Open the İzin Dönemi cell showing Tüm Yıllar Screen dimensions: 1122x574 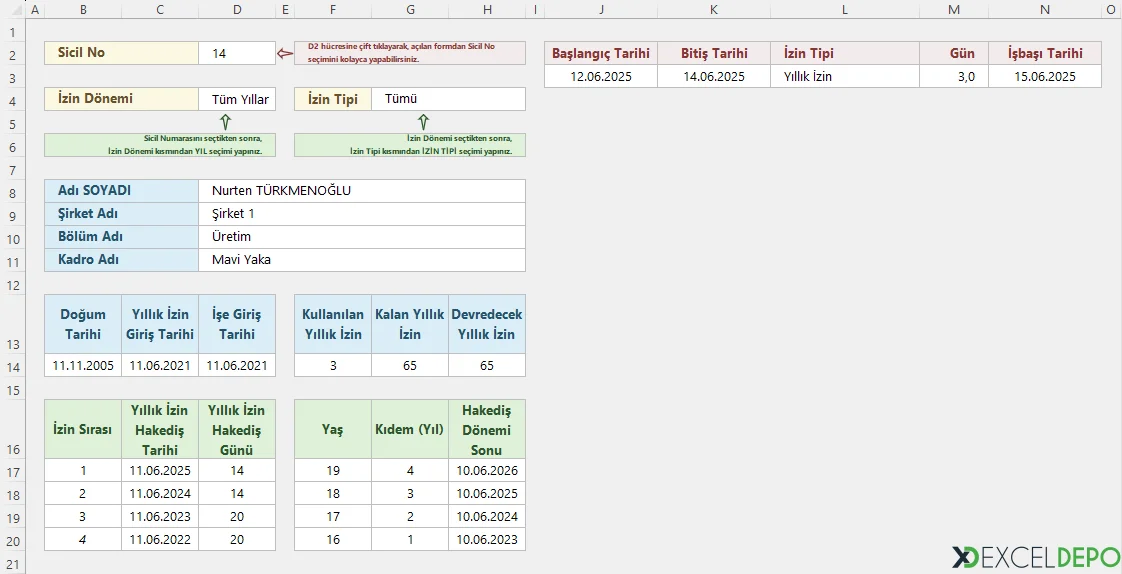point(237,99)
